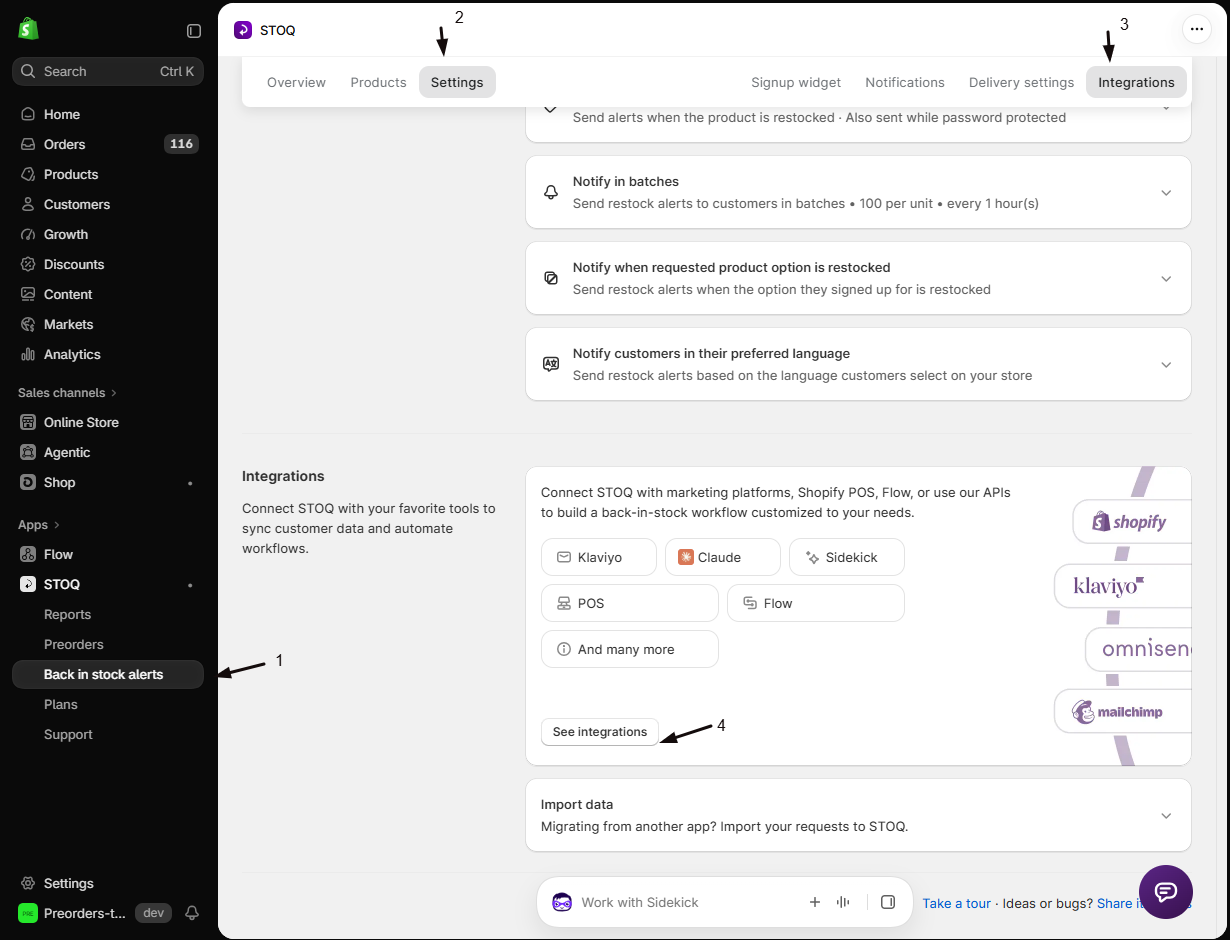This screenshot has width=1230, height=940.
Task: Click the Discounts percent icon
Action: click(x=28, y=264)
